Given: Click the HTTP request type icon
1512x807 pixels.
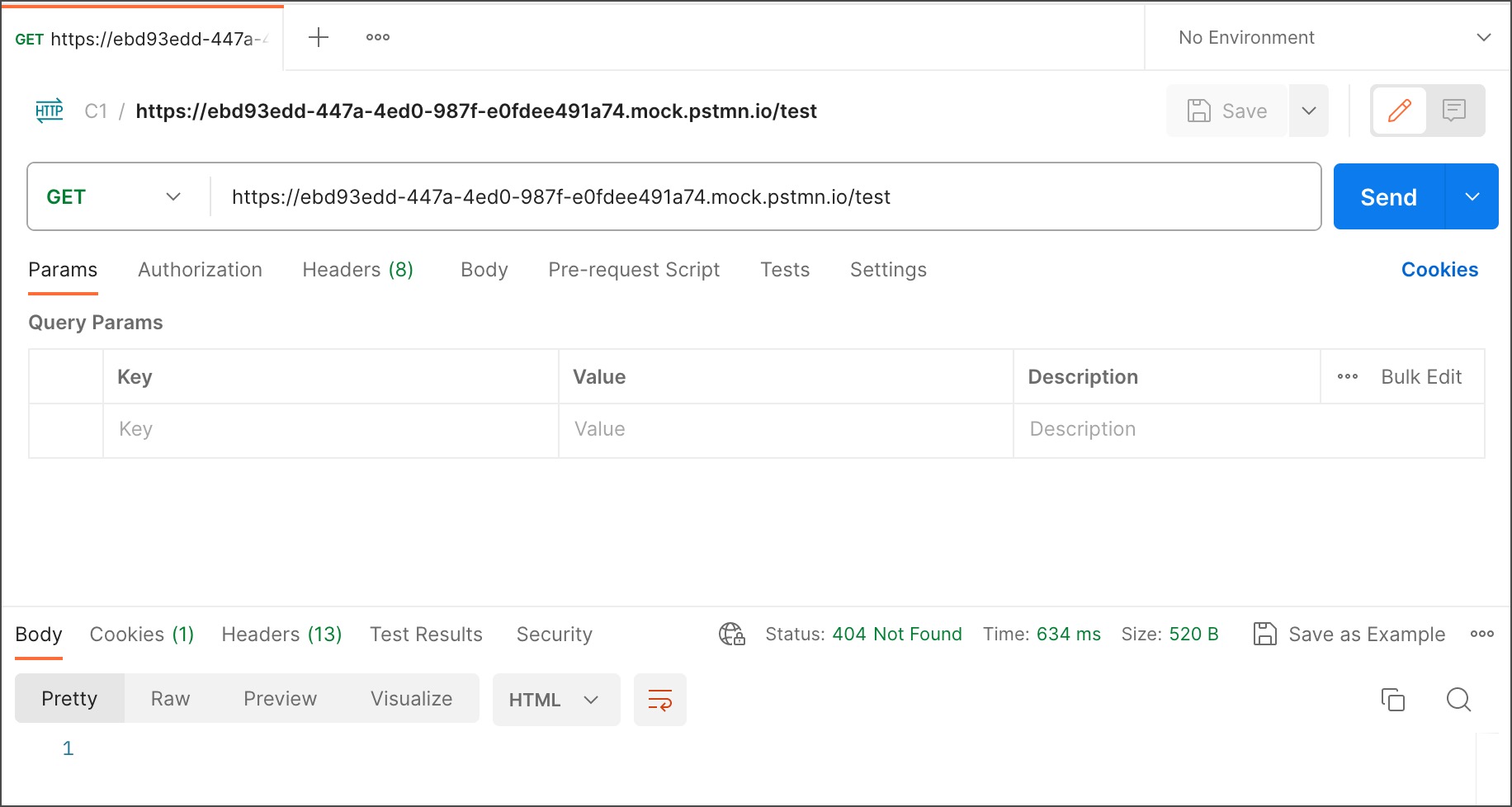Looking at the screenshot, I should [x=49, y=111].
